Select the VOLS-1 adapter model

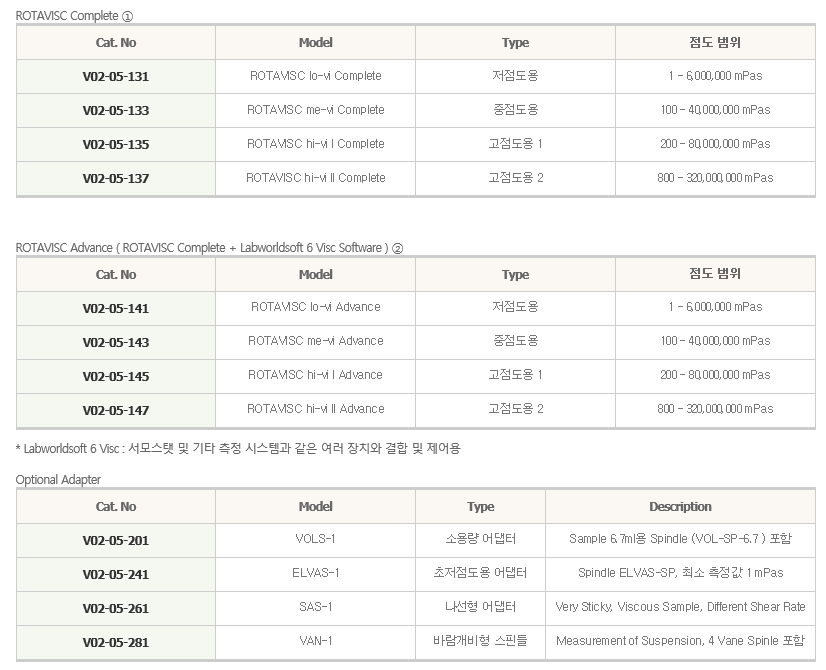pos(315,539)
